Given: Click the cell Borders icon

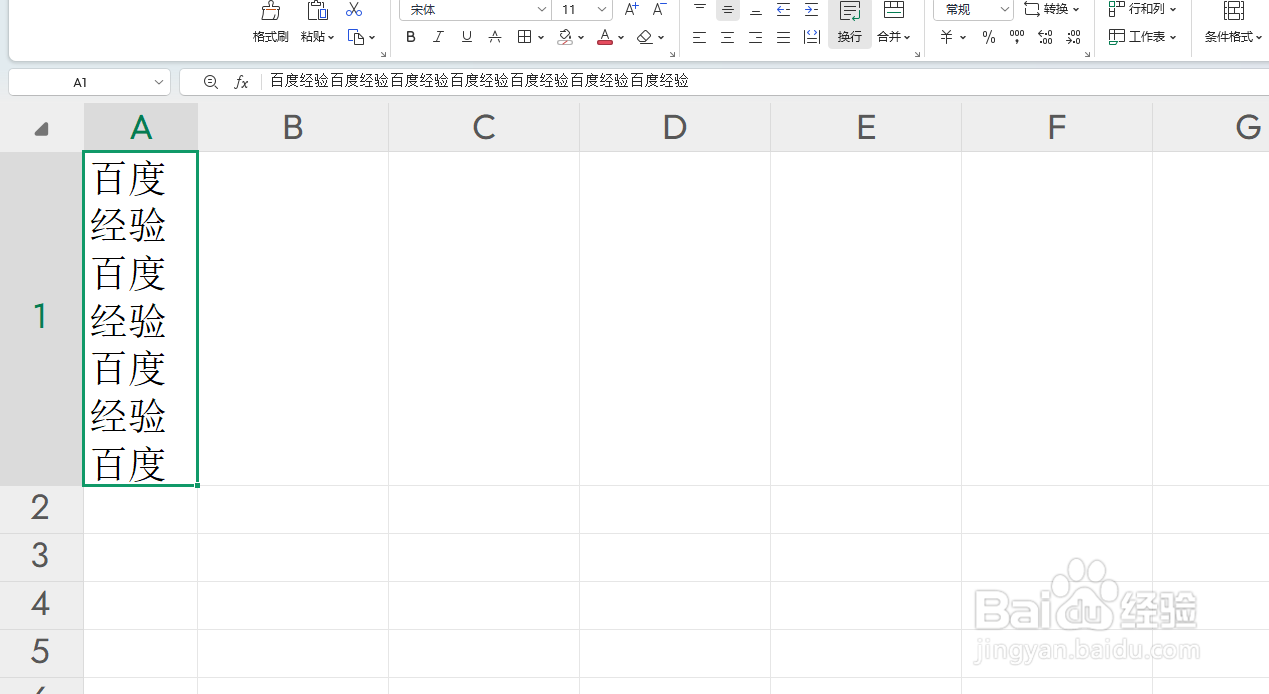Looking at the screenshot, I should click(524, 37).
